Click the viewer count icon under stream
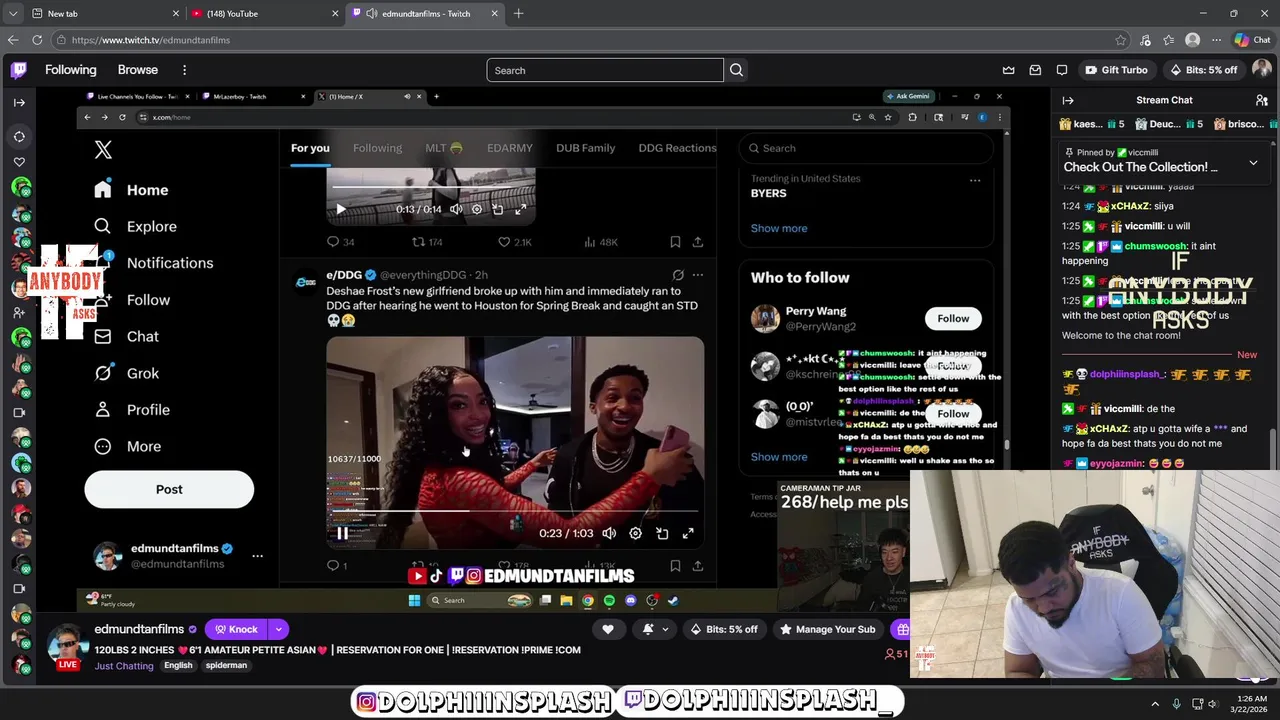This screenshot has height=720, width=1280. 890,654
